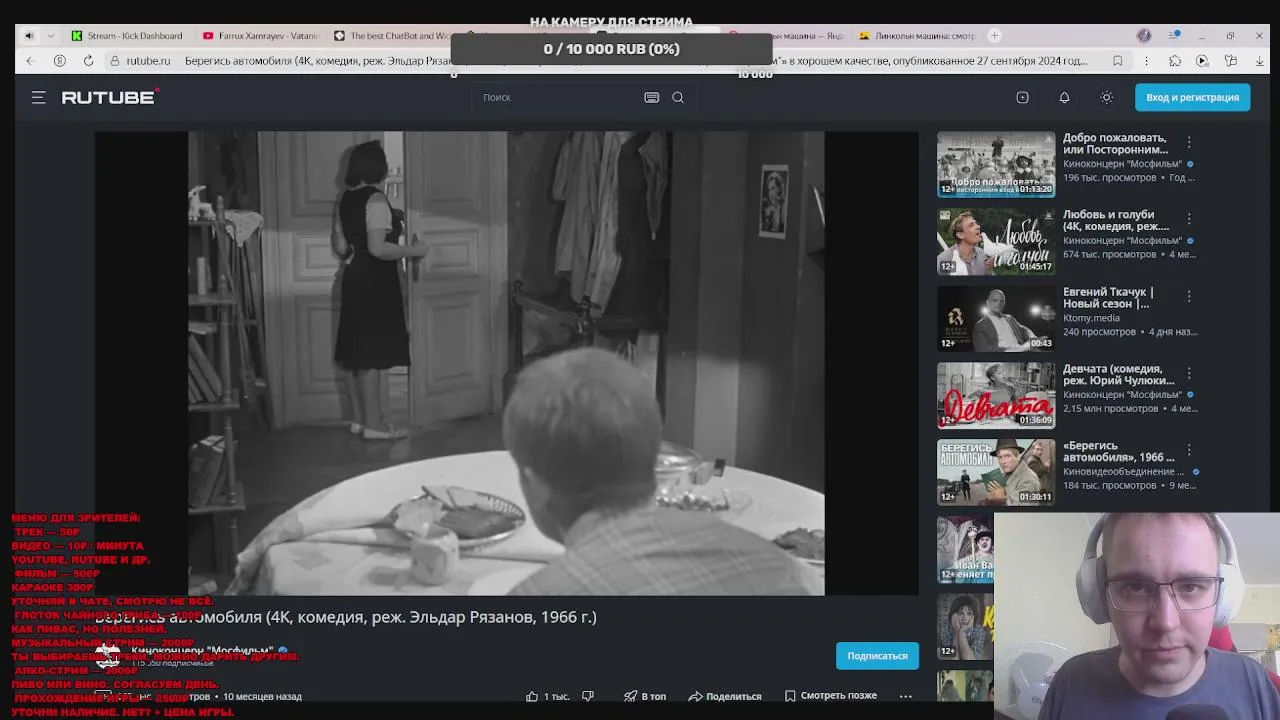Boost video with В топ rocket
This screenshot has width=1280, height=720.
(x=645, y=696)
